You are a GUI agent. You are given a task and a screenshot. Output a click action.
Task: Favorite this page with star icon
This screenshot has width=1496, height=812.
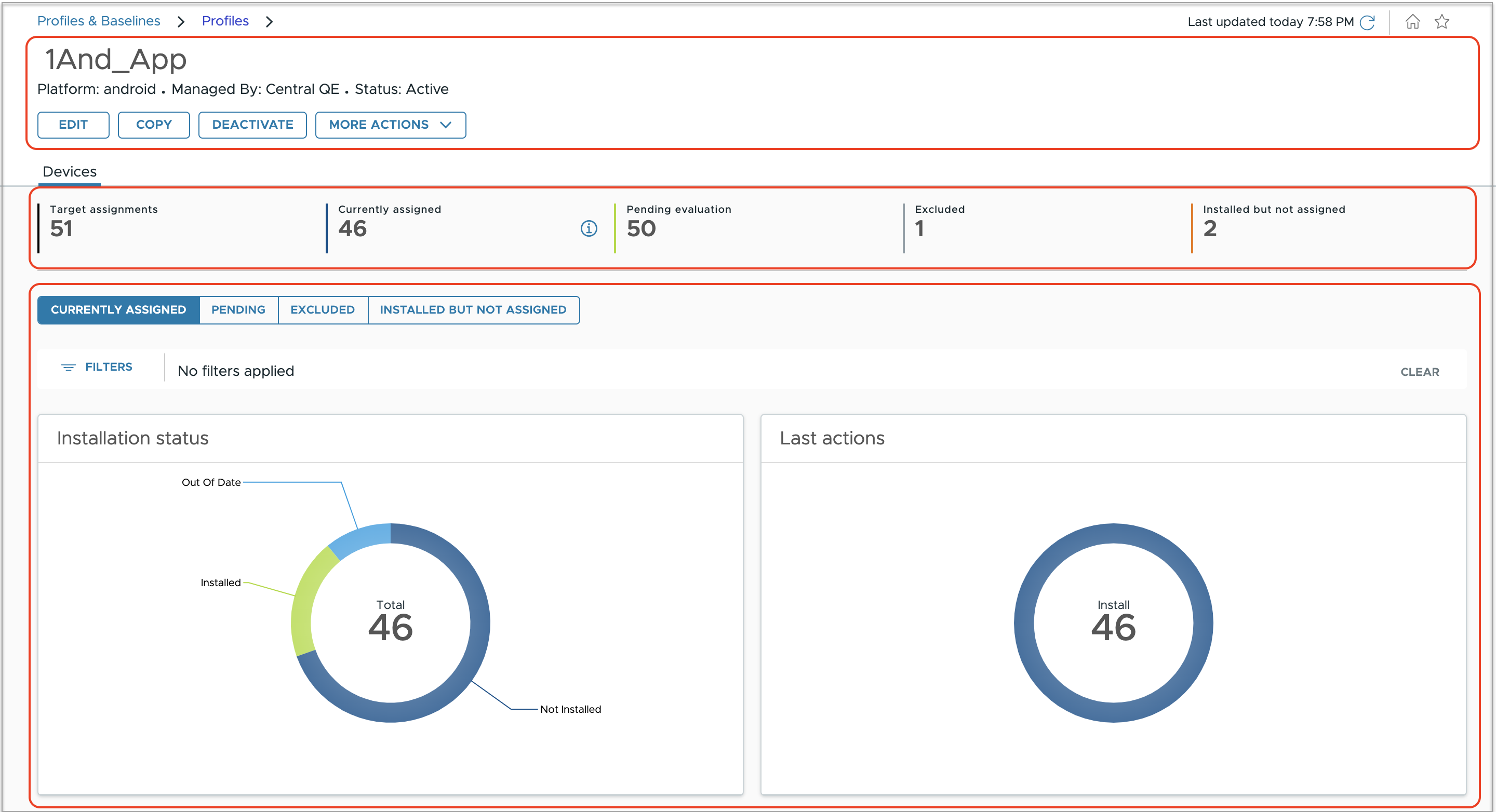pos(1442,21)
